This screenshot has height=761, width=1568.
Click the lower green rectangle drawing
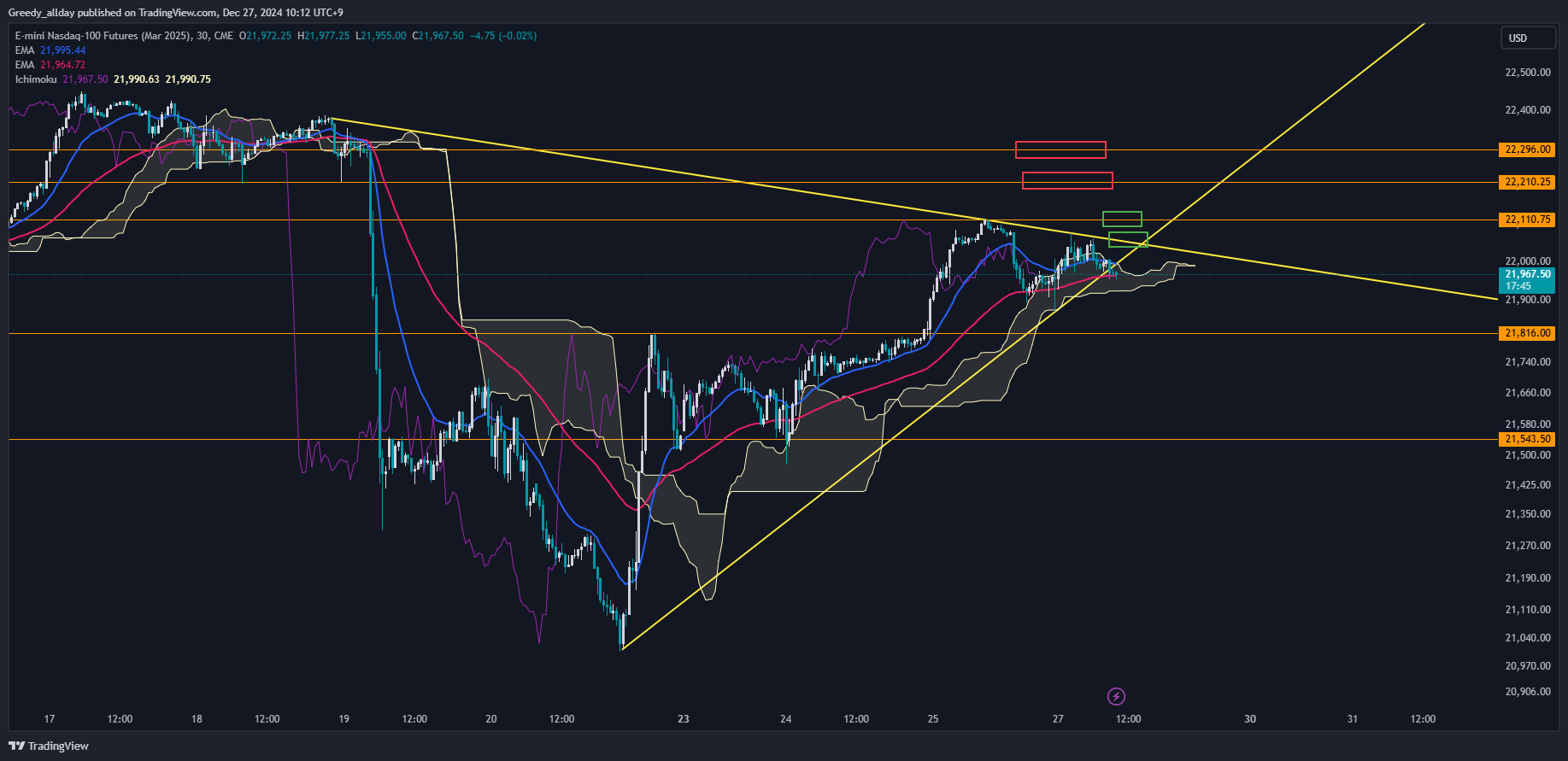[1128, 239]
